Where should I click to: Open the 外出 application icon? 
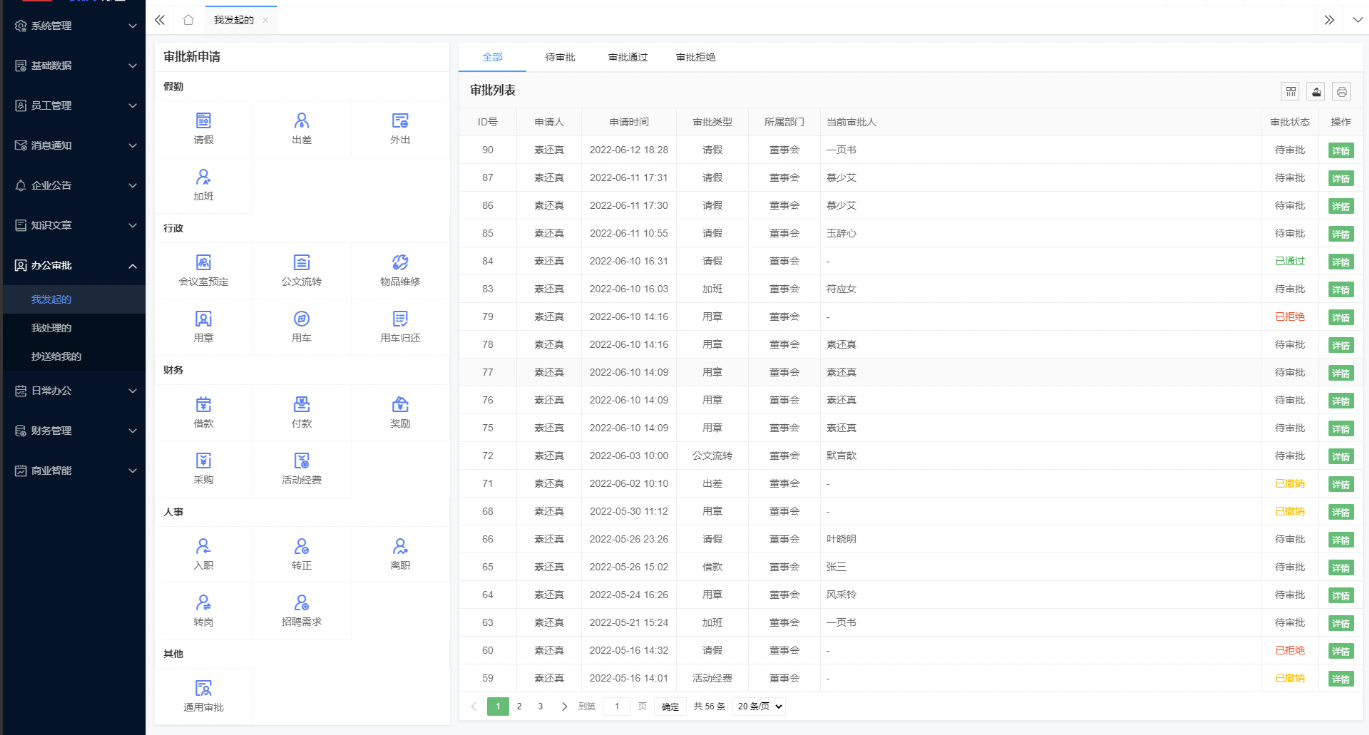click(400, 120)
